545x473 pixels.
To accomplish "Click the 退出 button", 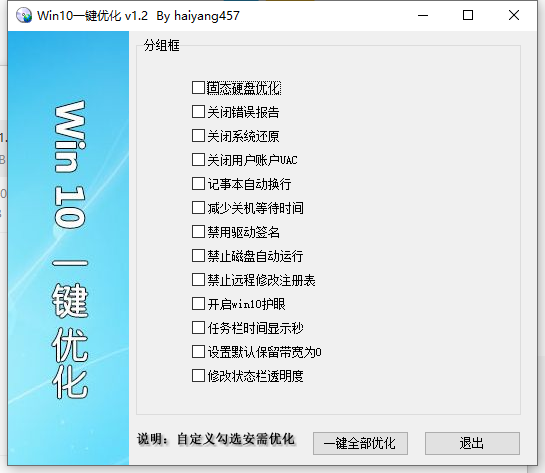I will tap(472, 443).
